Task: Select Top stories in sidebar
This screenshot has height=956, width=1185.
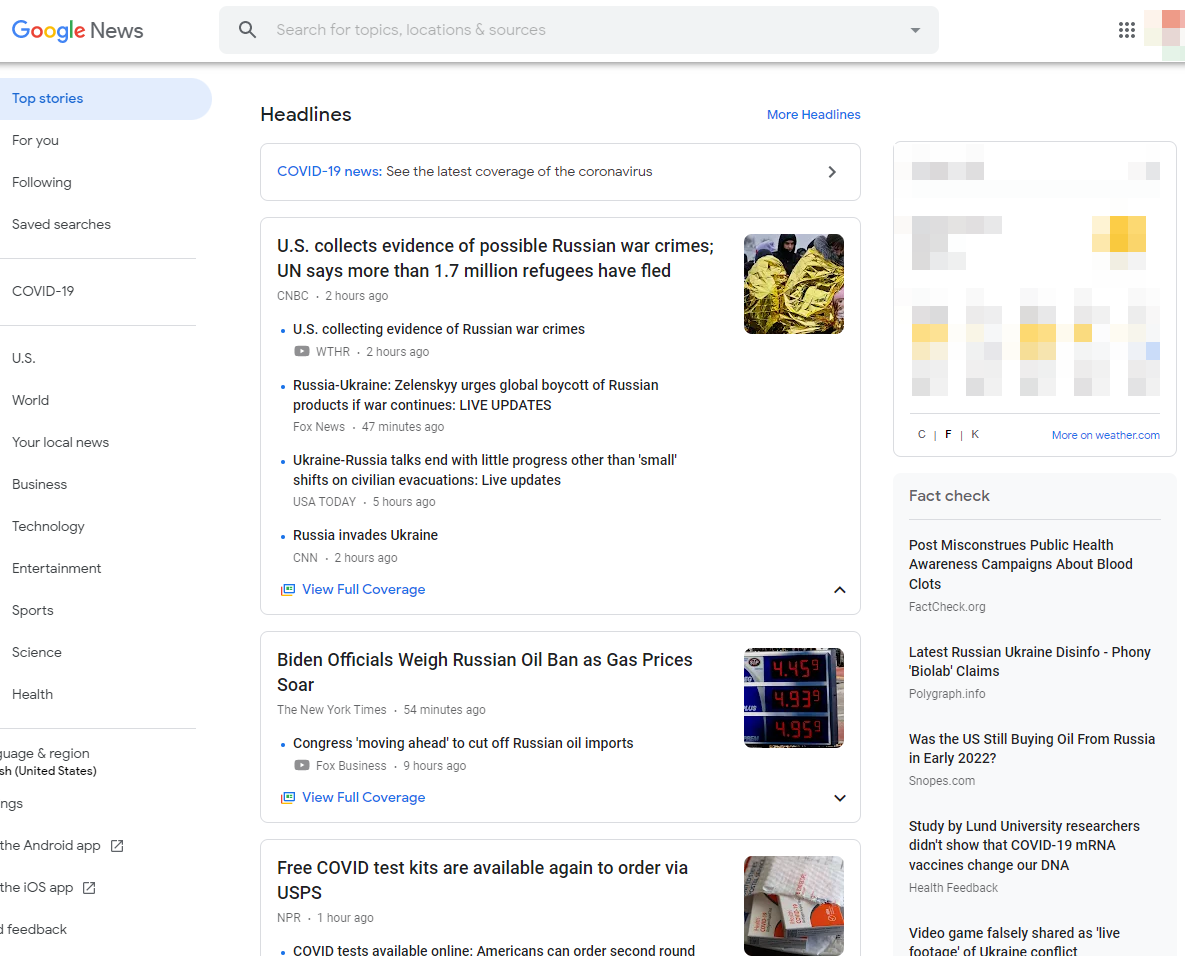Action: click(x=105, y=99)
